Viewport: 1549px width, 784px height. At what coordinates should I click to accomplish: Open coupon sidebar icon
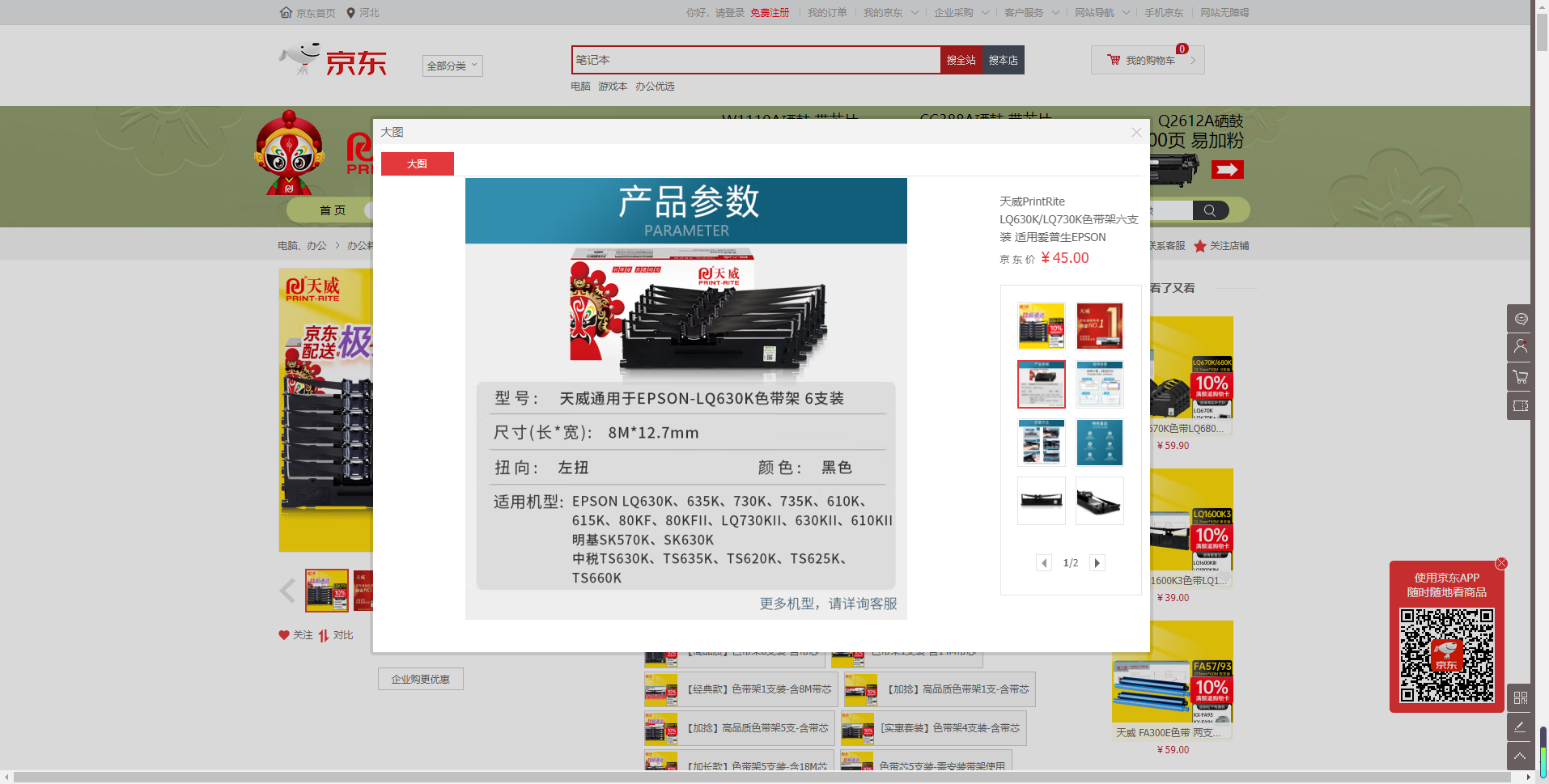point(1521,405)
